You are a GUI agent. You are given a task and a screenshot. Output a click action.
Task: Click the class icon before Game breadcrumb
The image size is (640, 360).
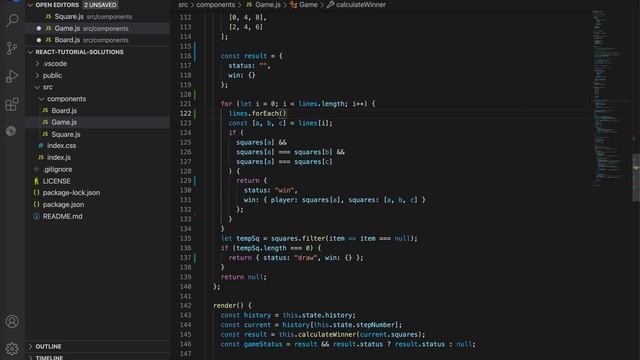(293, 5)
